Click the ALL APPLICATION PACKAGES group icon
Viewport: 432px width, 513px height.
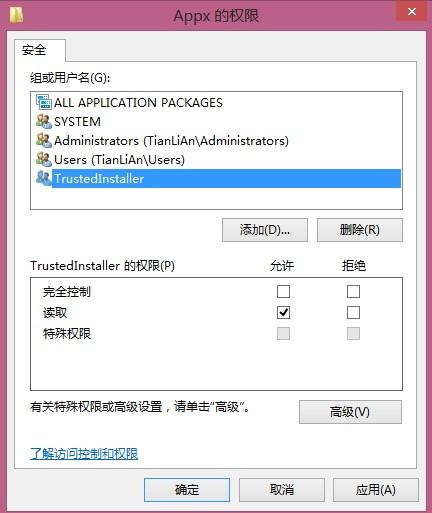(x=44, y=102)
